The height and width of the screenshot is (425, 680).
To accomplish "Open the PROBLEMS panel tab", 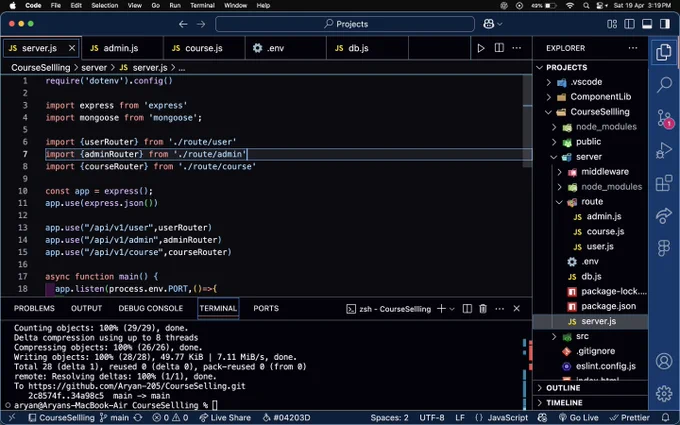I will [34, 308].
